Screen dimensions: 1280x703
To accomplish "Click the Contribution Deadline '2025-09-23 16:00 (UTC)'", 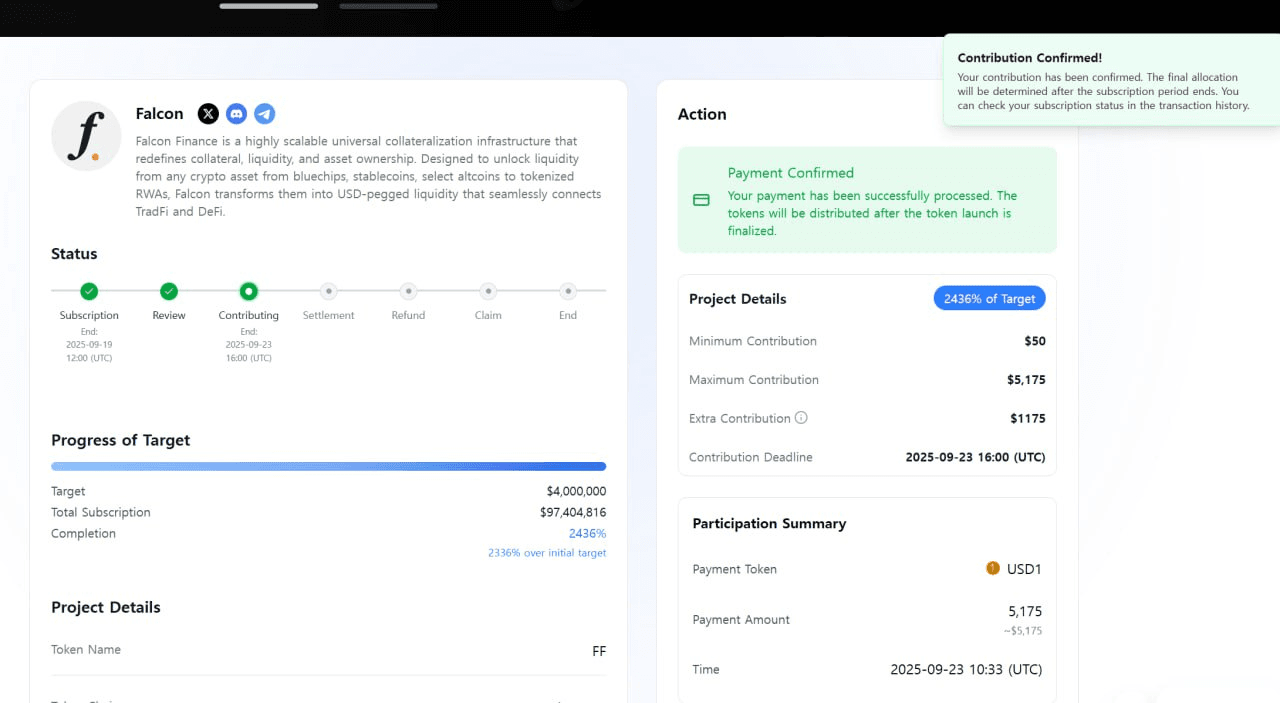I will (x=975, y=457).
